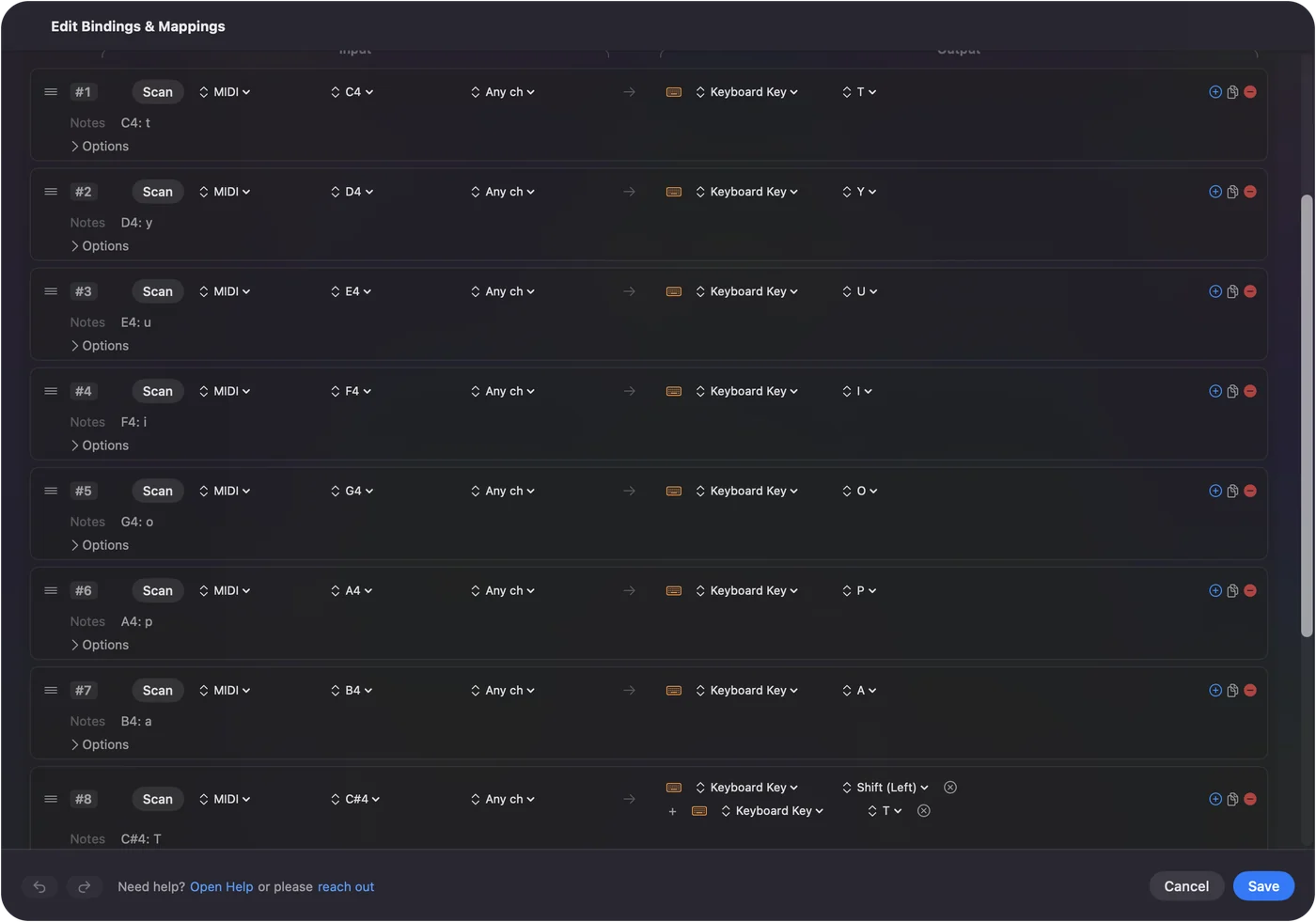Open Any ch dropdown in binding #3
The height and width of the screenshot is (922, 1316).
[503, 291]
